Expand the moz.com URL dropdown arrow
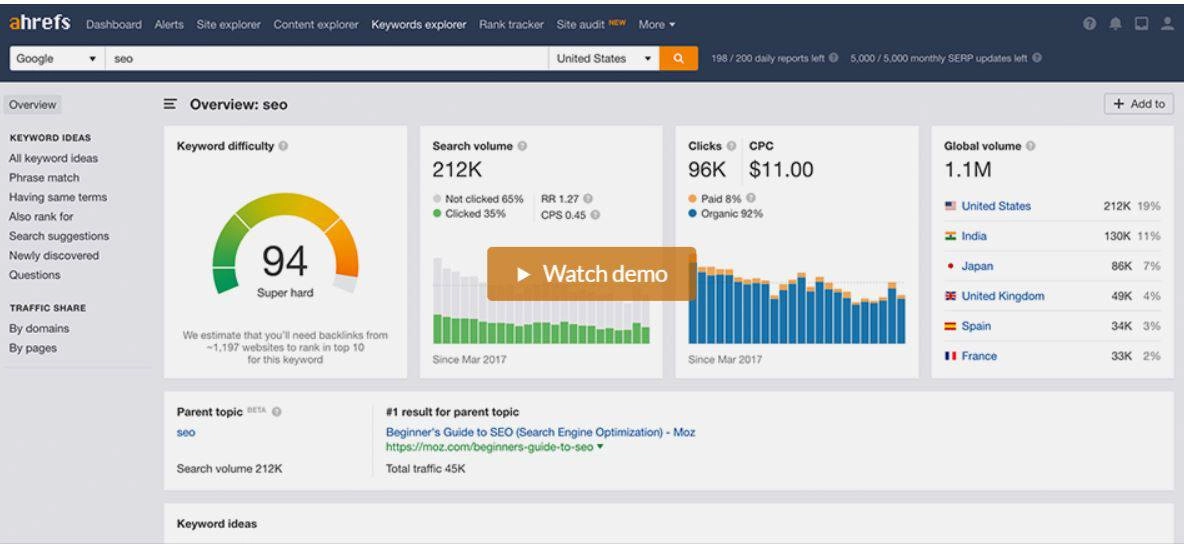 (x=600, y=447)
